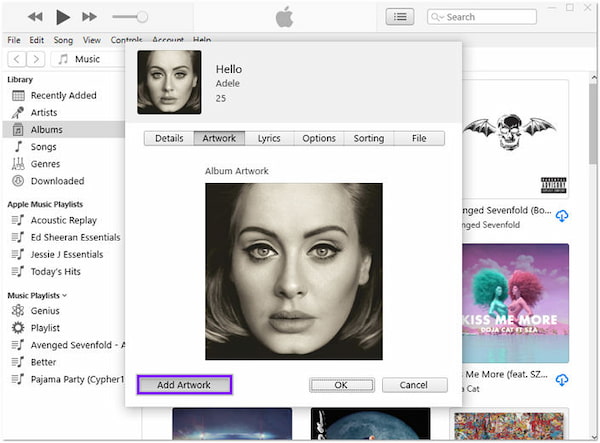
Task: Click the Artists microphone icon
Action: (18, 112)
